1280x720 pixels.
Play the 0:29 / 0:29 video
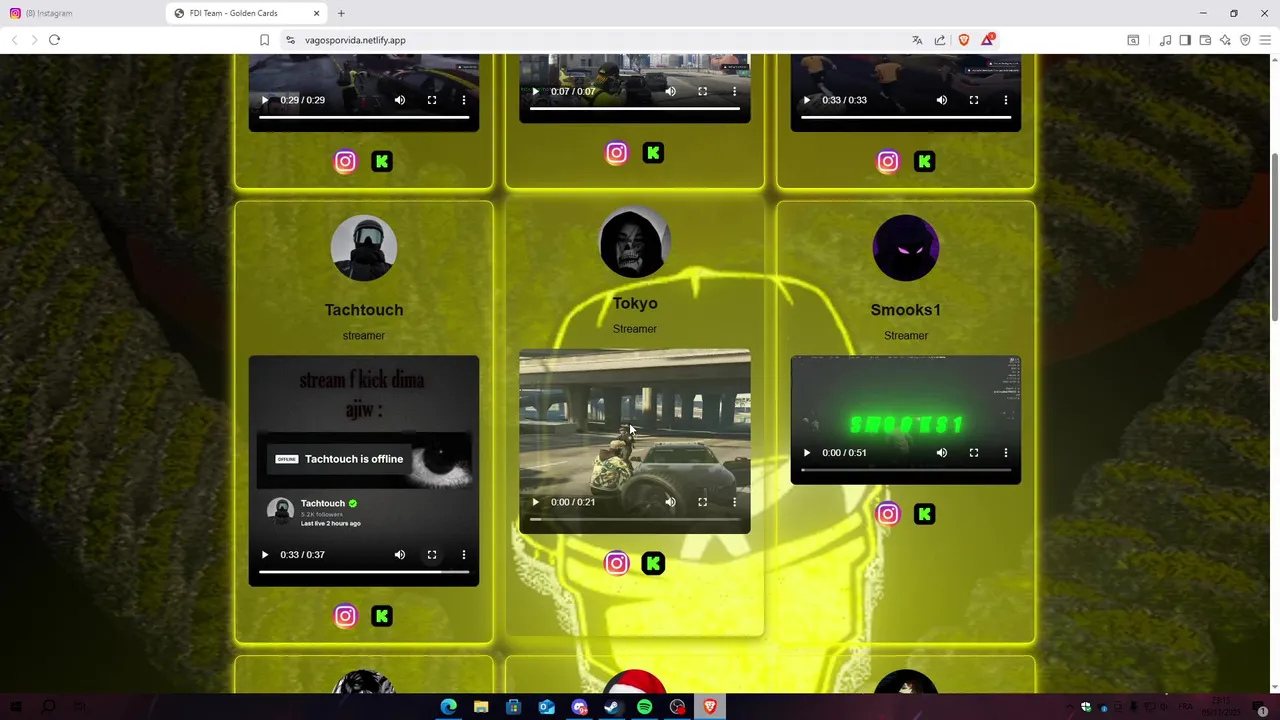coord(265,100)
